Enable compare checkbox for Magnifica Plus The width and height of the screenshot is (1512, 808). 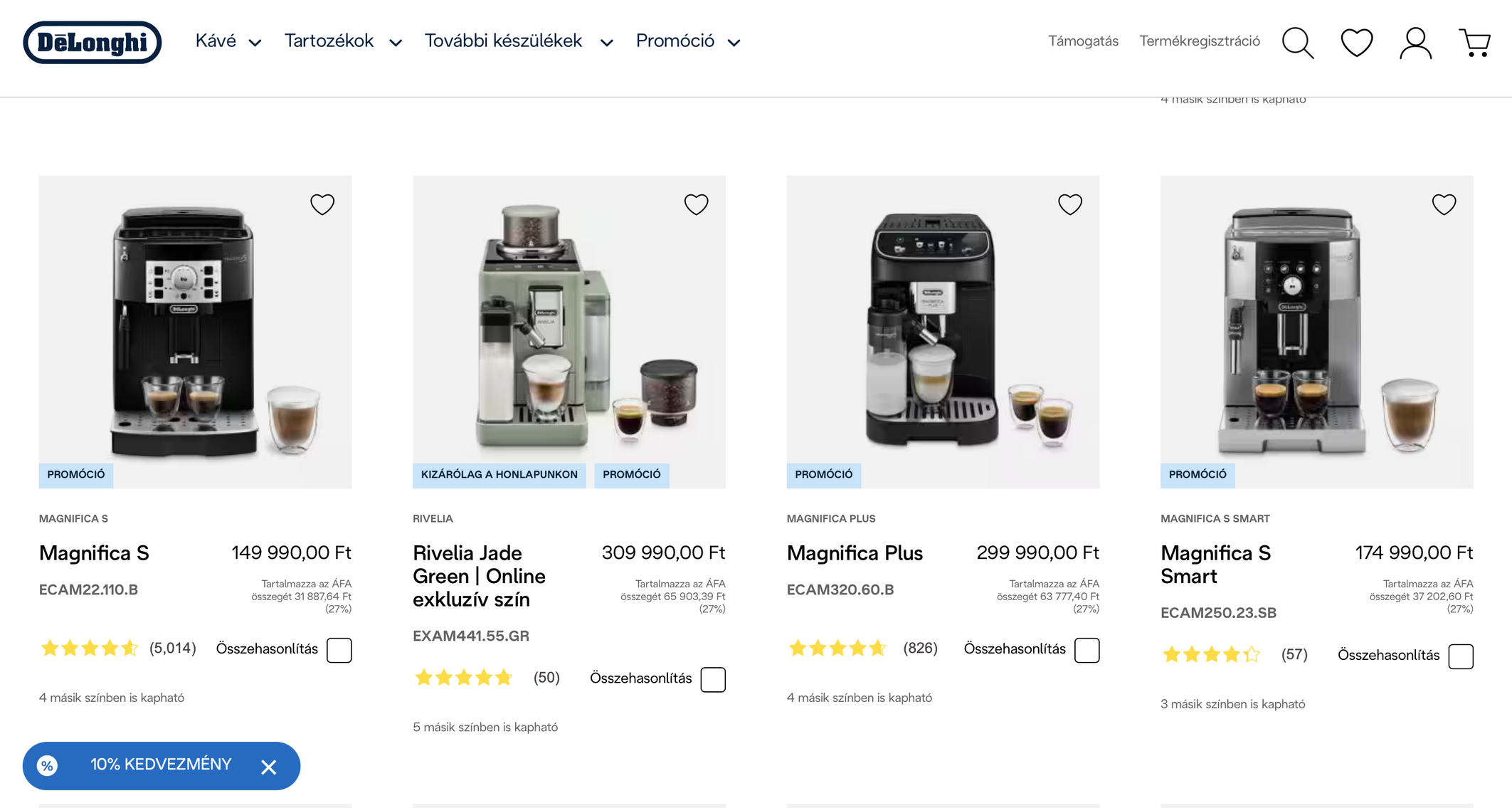(1087, 650)
